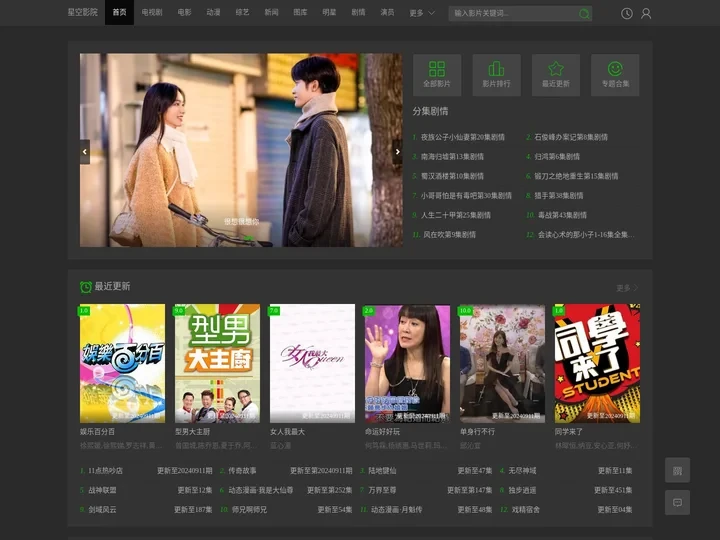Open 同学来了 poster thumbnail
The image size is (720, 540).
(x=597, y=363)
